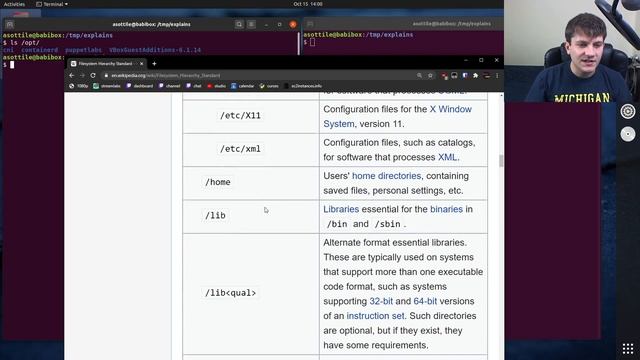The image size is (640, 360).
Task: Open the browser three-dot menu
Action: 497,76
